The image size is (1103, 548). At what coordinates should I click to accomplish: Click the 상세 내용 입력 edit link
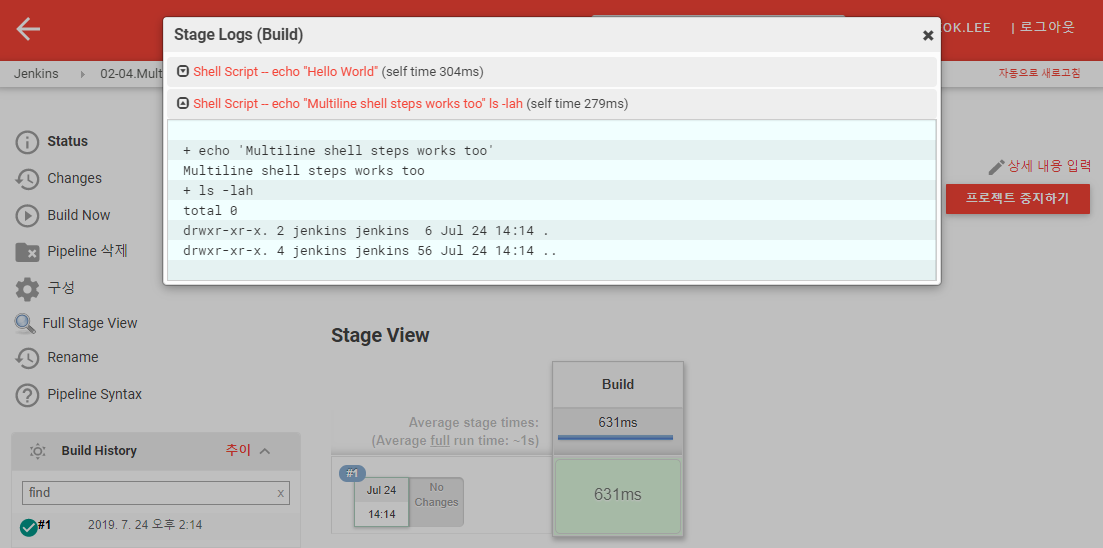click(x=1039, y=166)
